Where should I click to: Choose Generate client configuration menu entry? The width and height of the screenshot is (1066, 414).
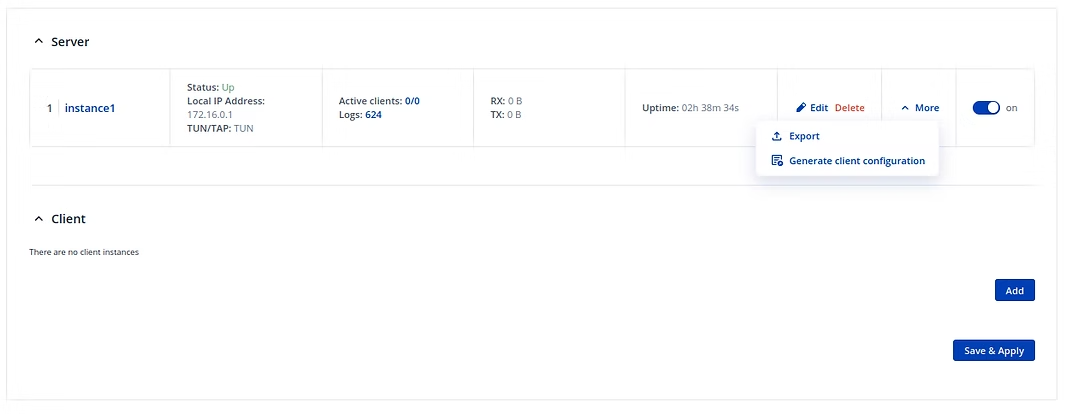(856, 161)
